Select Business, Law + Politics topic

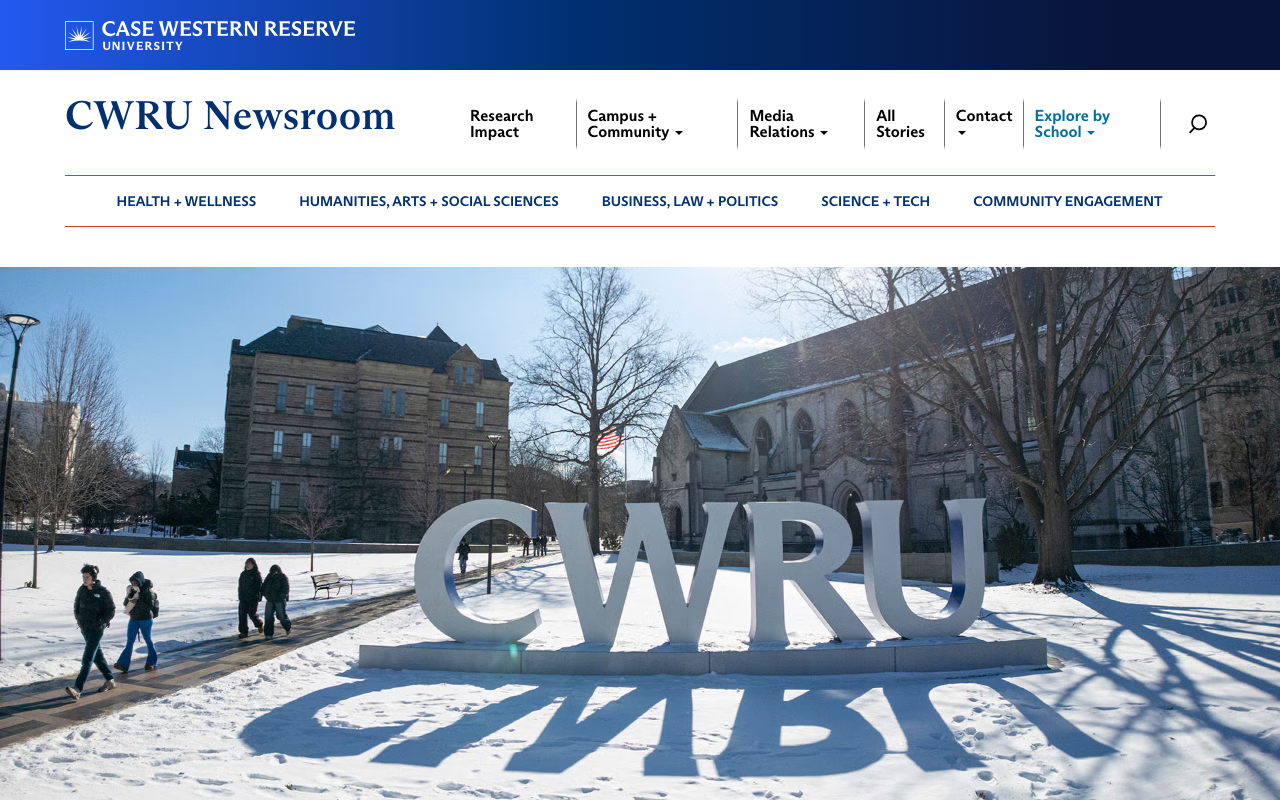(690, 202)
